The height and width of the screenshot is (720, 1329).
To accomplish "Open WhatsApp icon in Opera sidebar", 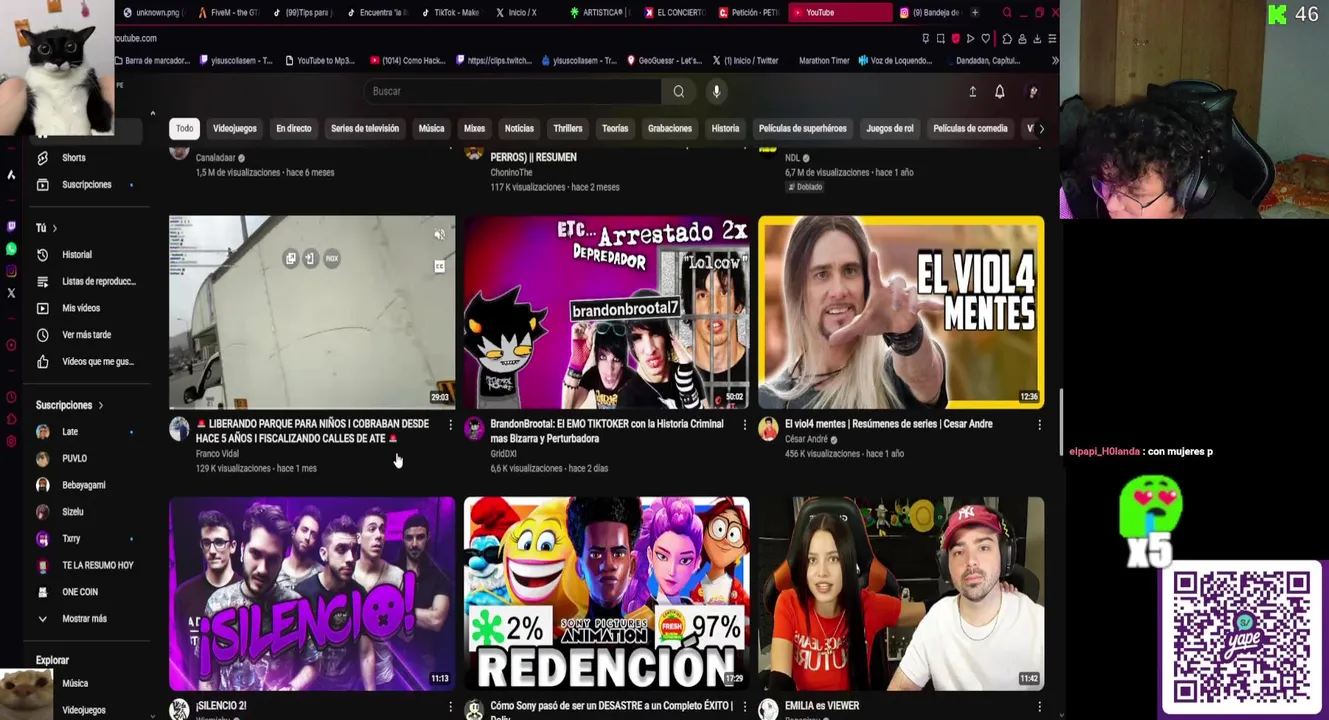I will pos(11,249).
